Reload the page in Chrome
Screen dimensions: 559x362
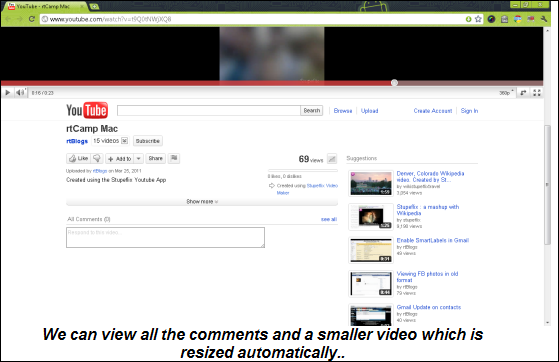pyautogui.click(x=32, y=19)
